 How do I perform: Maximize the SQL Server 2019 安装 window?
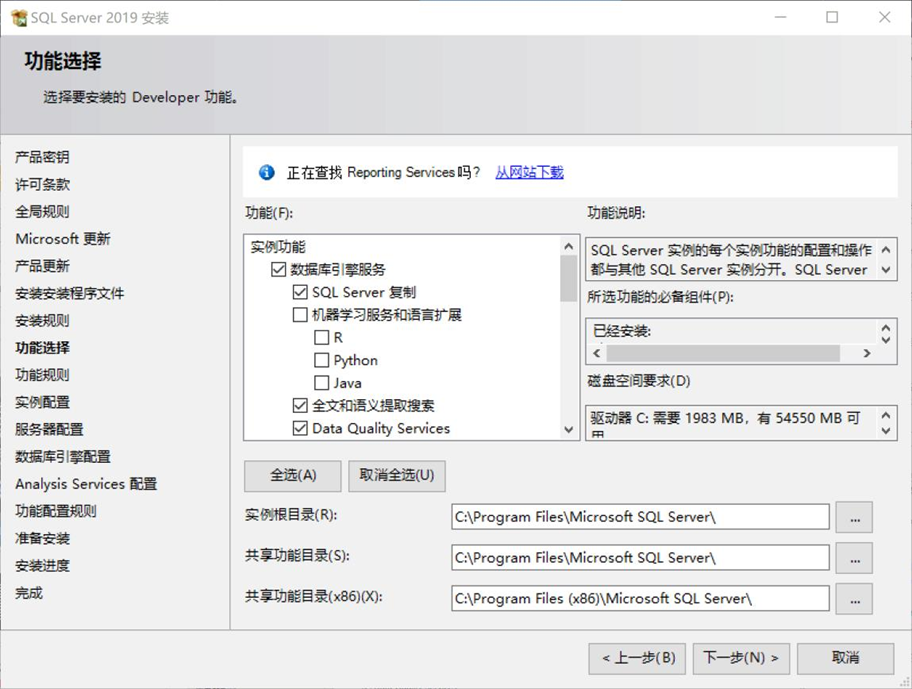[x=832, y=17]
